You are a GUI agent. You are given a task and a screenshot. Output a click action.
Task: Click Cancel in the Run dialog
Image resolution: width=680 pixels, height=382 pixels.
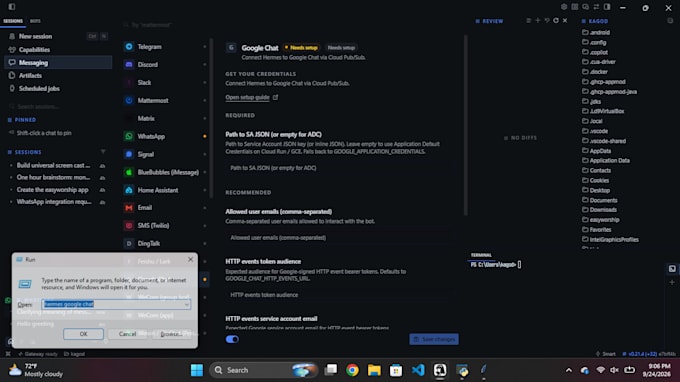click(127, 334)
